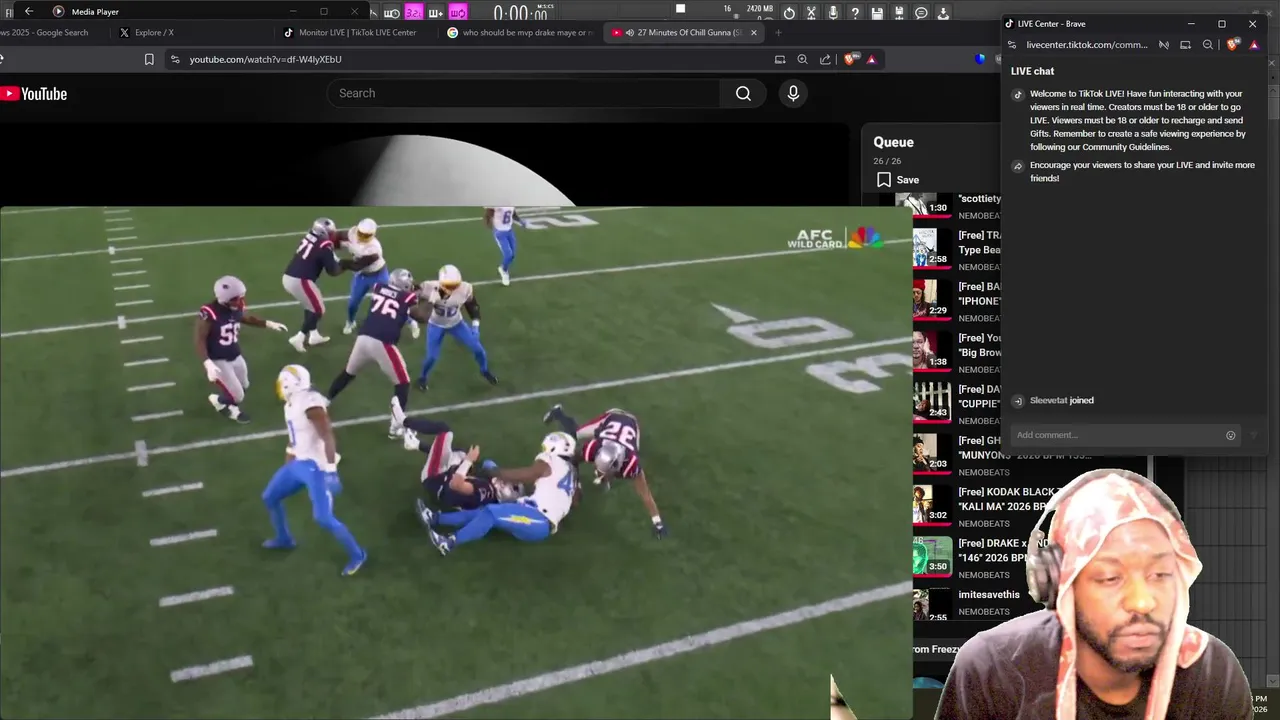Close the 27 Minutes Of Chill Gunna tab

[754, 32]
